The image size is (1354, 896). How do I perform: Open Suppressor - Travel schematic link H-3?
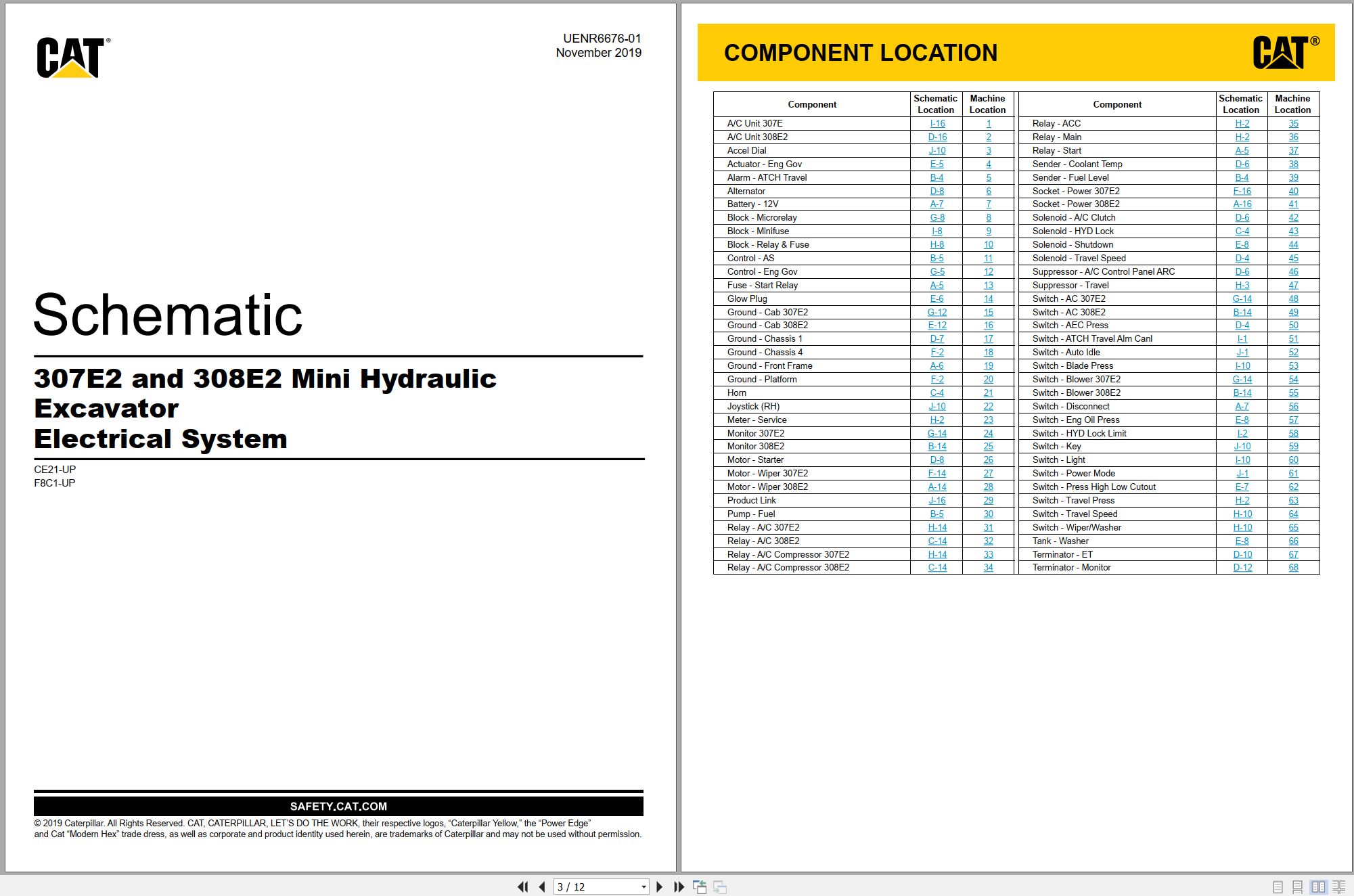coord(1242,285)
